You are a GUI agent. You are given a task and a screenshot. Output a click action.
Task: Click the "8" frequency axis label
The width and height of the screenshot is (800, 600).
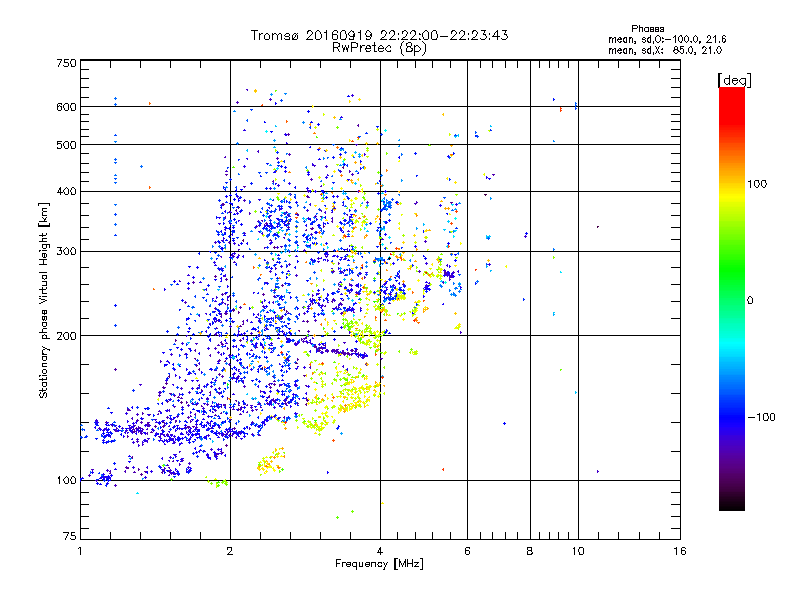click(x=530, y=551)
